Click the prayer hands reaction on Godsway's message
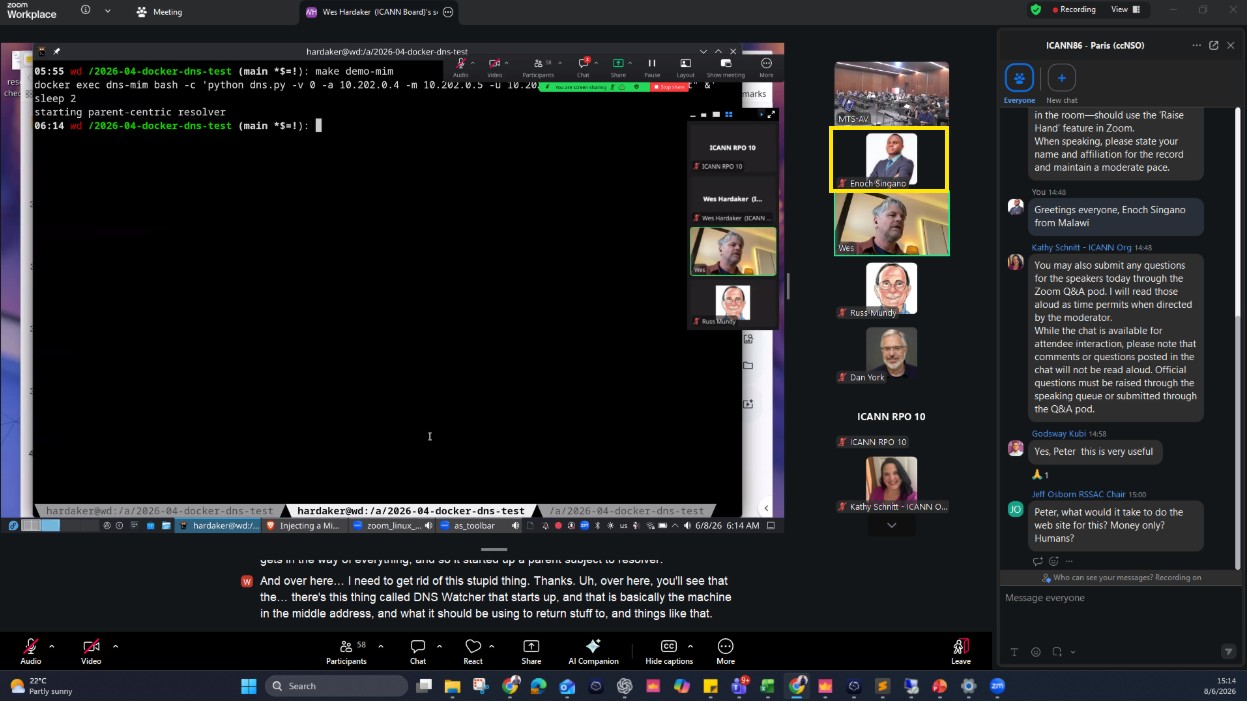 1041,475
